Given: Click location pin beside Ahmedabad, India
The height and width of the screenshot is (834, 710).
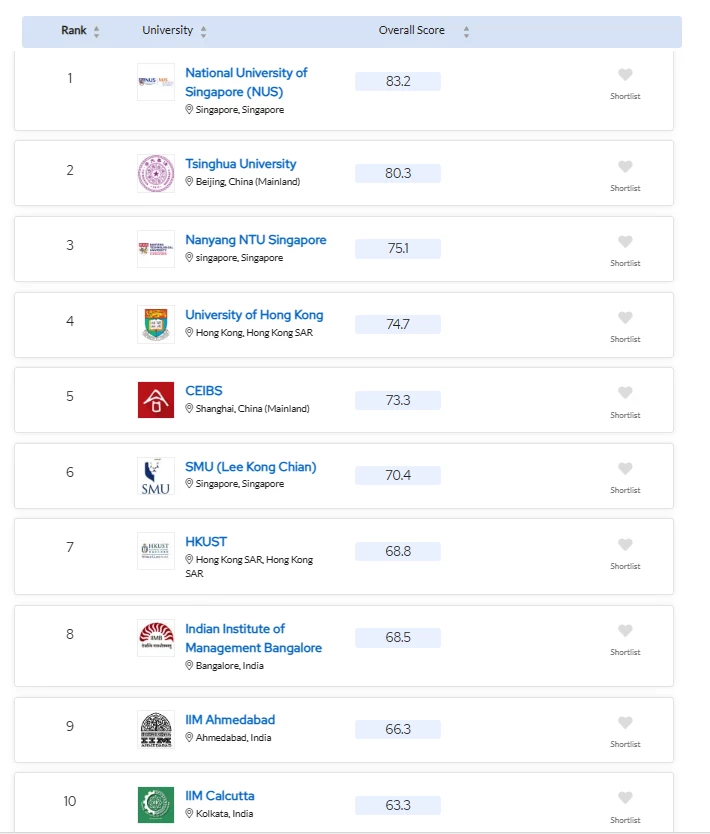Looking at the screenshot, I should [189, 737].
